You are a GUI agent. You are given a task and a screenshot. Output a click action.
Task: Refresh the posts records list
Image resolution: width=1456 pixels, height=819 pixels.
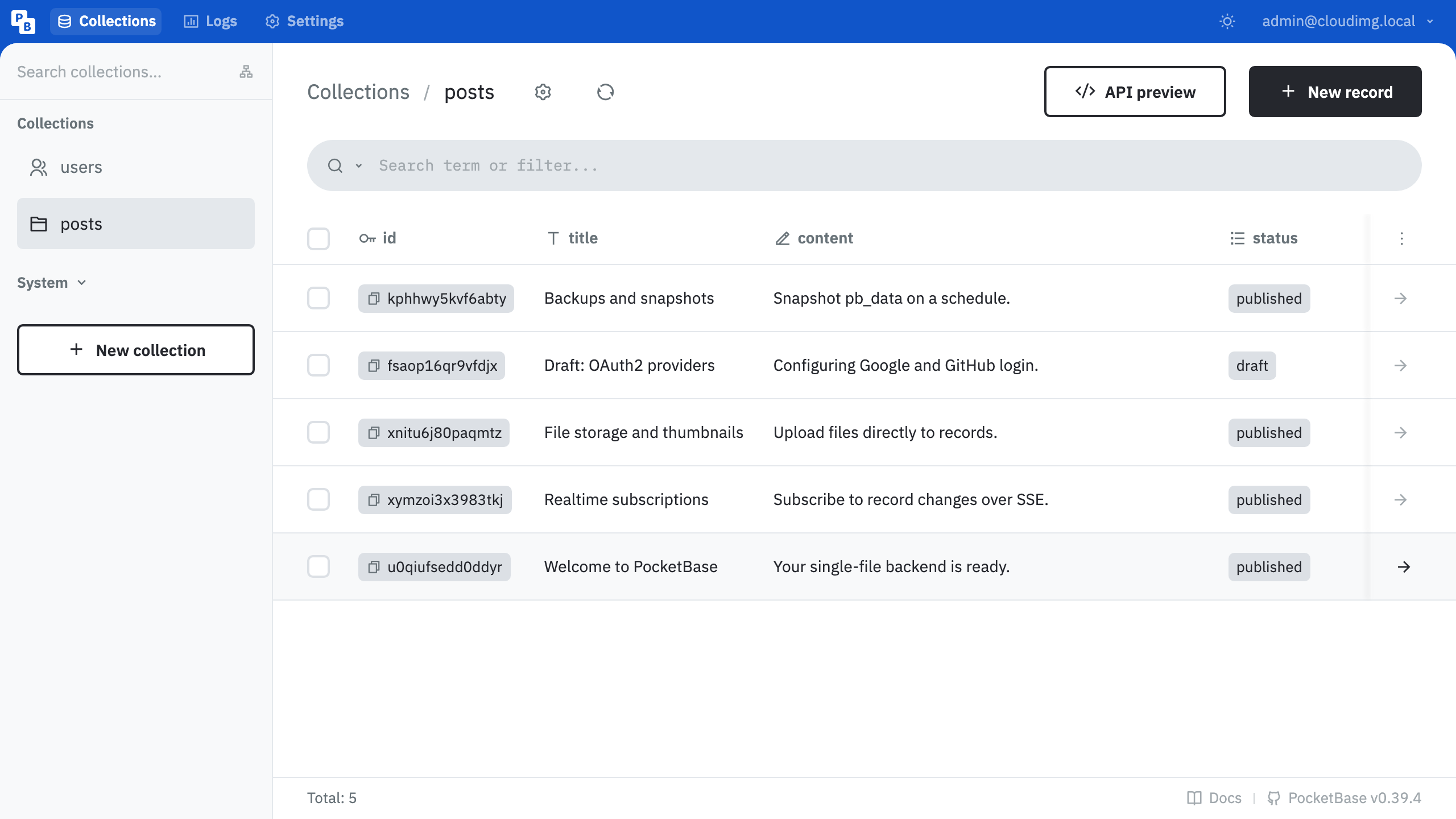click(x=606, y=92)
